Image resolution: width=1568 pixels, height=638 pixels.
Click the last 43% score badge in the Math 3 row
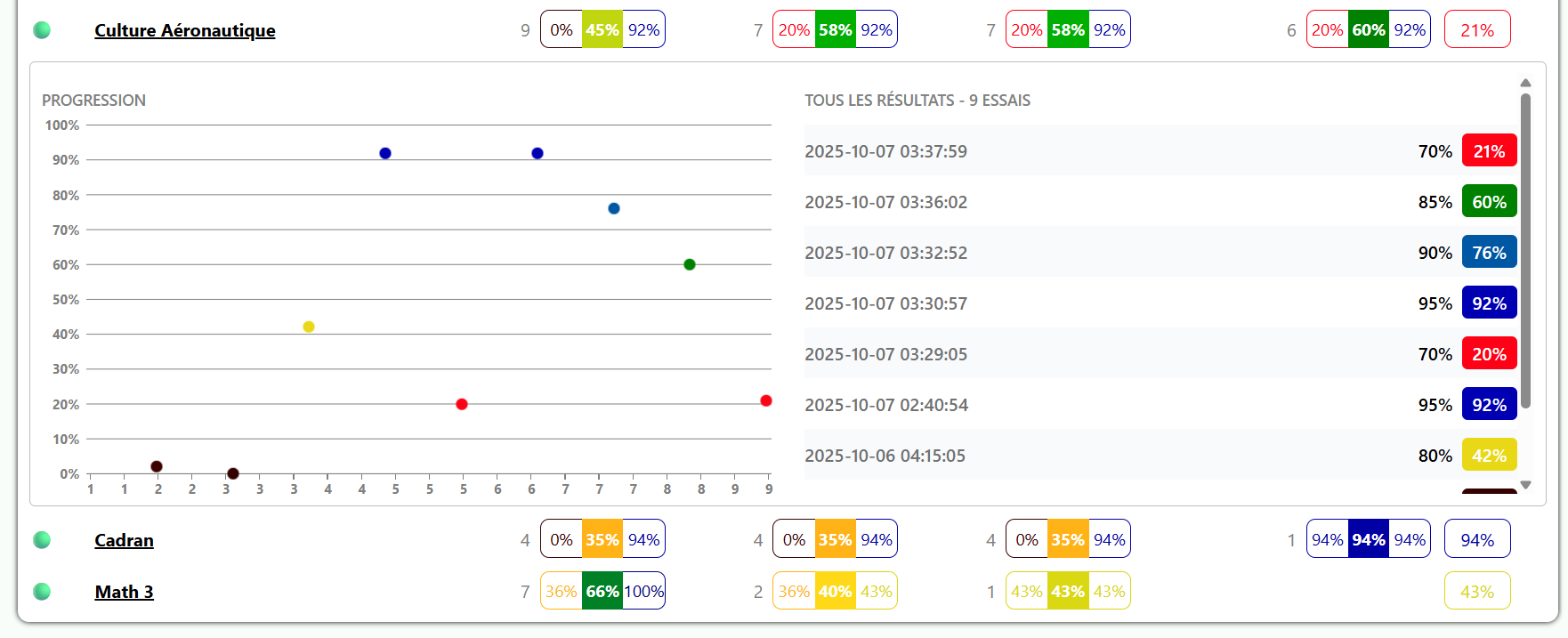pyautogui.click(x=1476, y=592)
